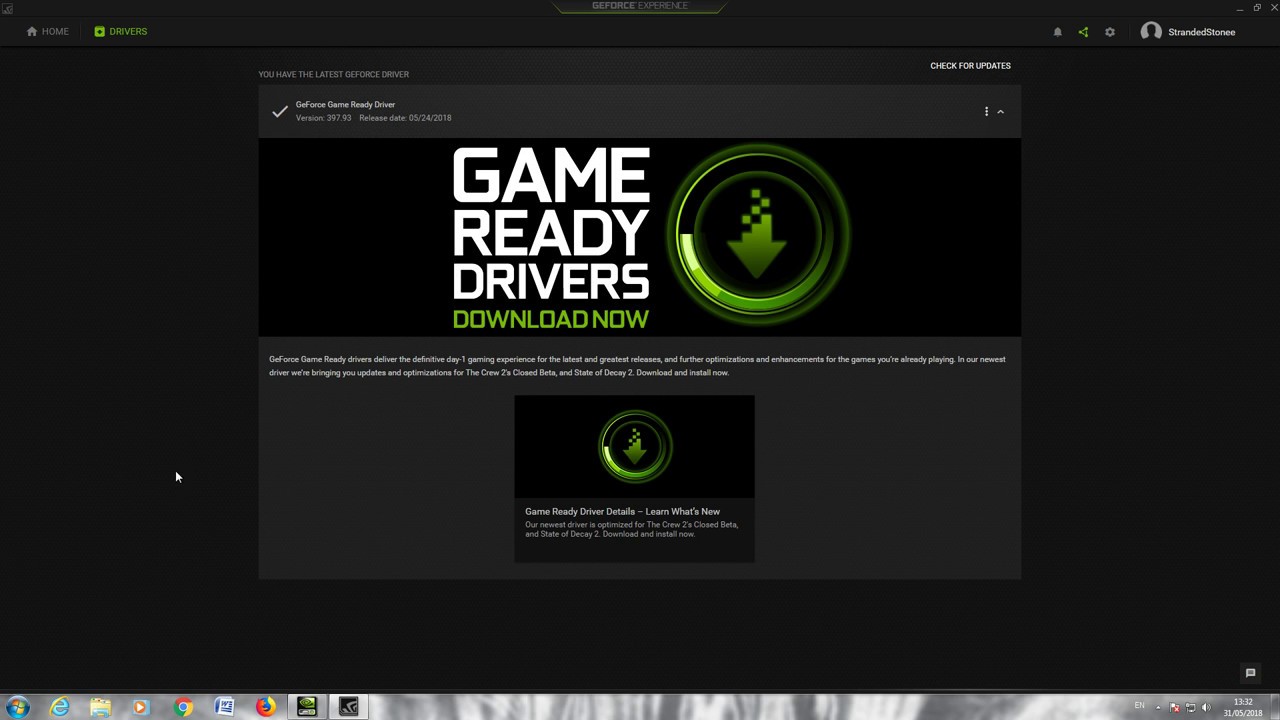Select the Game Ready driver description paragraph
This screenshot has width=1280, height=720.
637,366
